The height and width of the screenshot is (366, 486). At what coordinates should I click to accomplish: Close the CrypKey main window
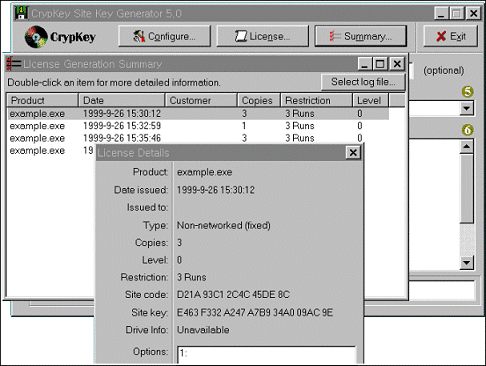[473, 13]
